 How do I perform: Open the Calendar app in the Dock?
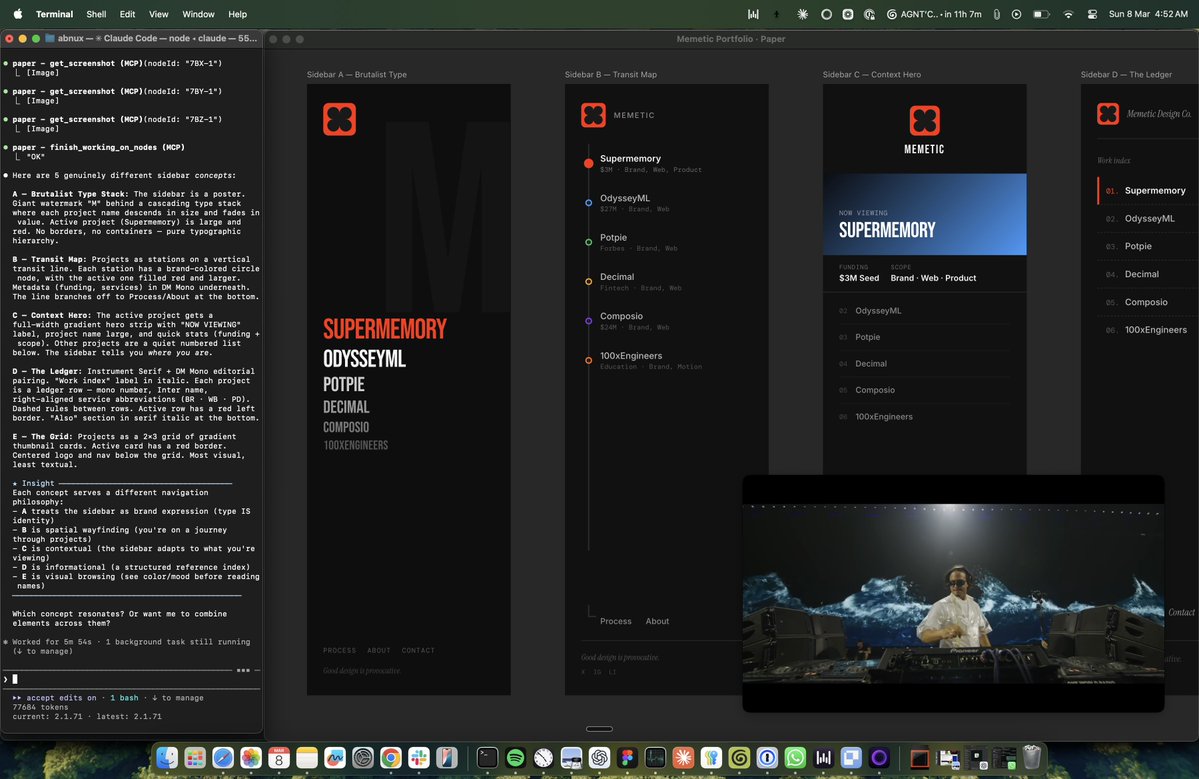tap(279, 758)
